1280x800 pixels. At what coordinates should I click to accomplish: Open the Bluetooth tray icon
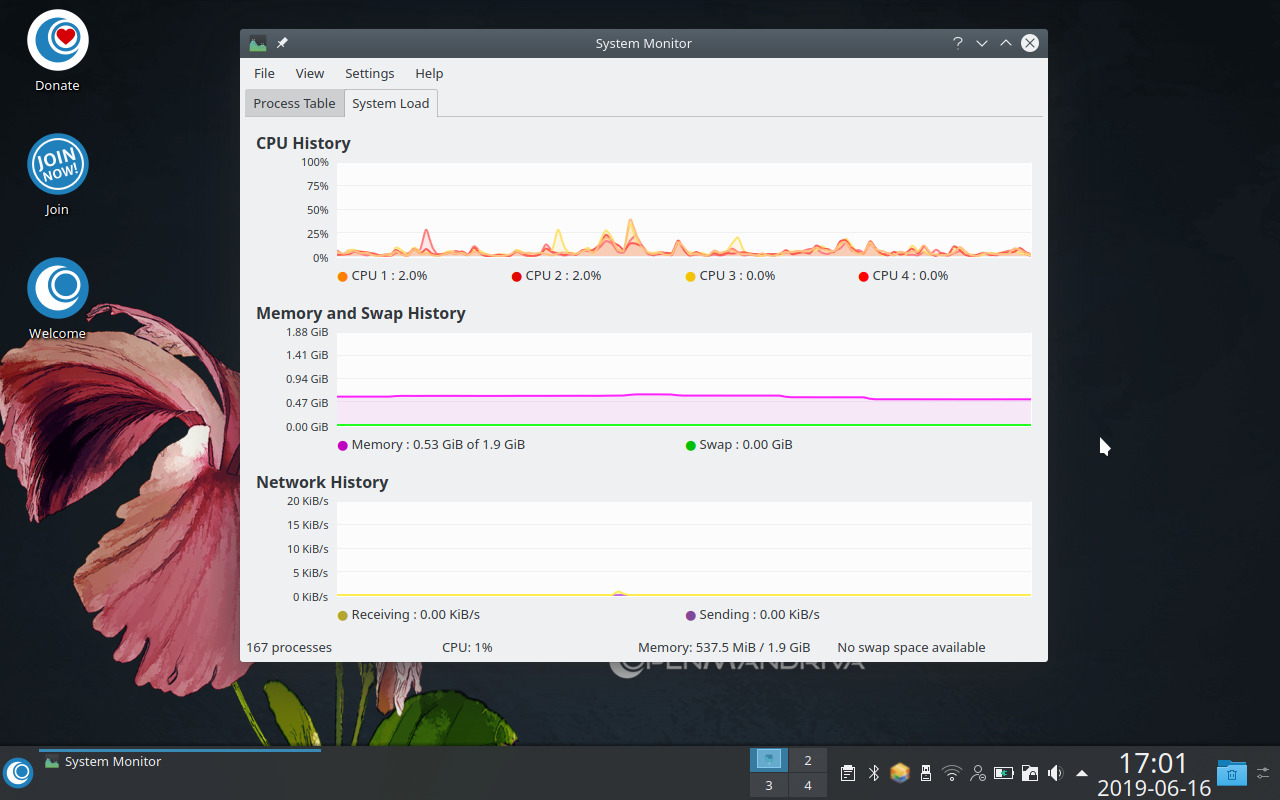[x=873, y=773]
